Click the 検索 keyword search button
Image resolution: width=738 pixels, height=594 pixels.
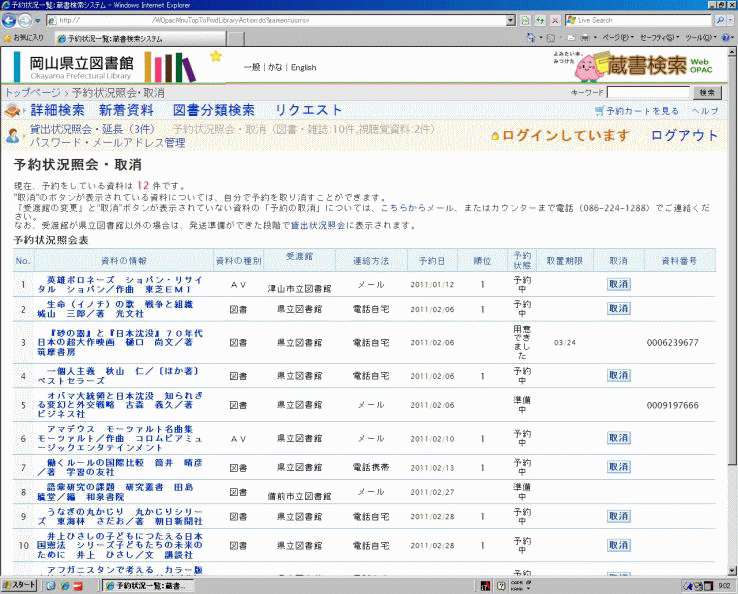tap(707, 93)
